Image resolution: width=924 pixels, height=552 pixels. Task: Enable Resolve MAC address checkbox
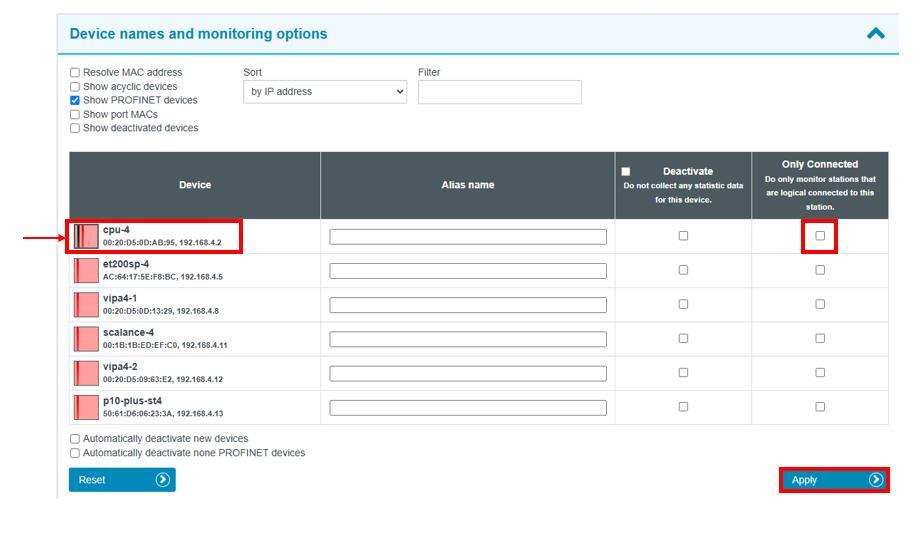pyautogui.click(x=75, y=72)
